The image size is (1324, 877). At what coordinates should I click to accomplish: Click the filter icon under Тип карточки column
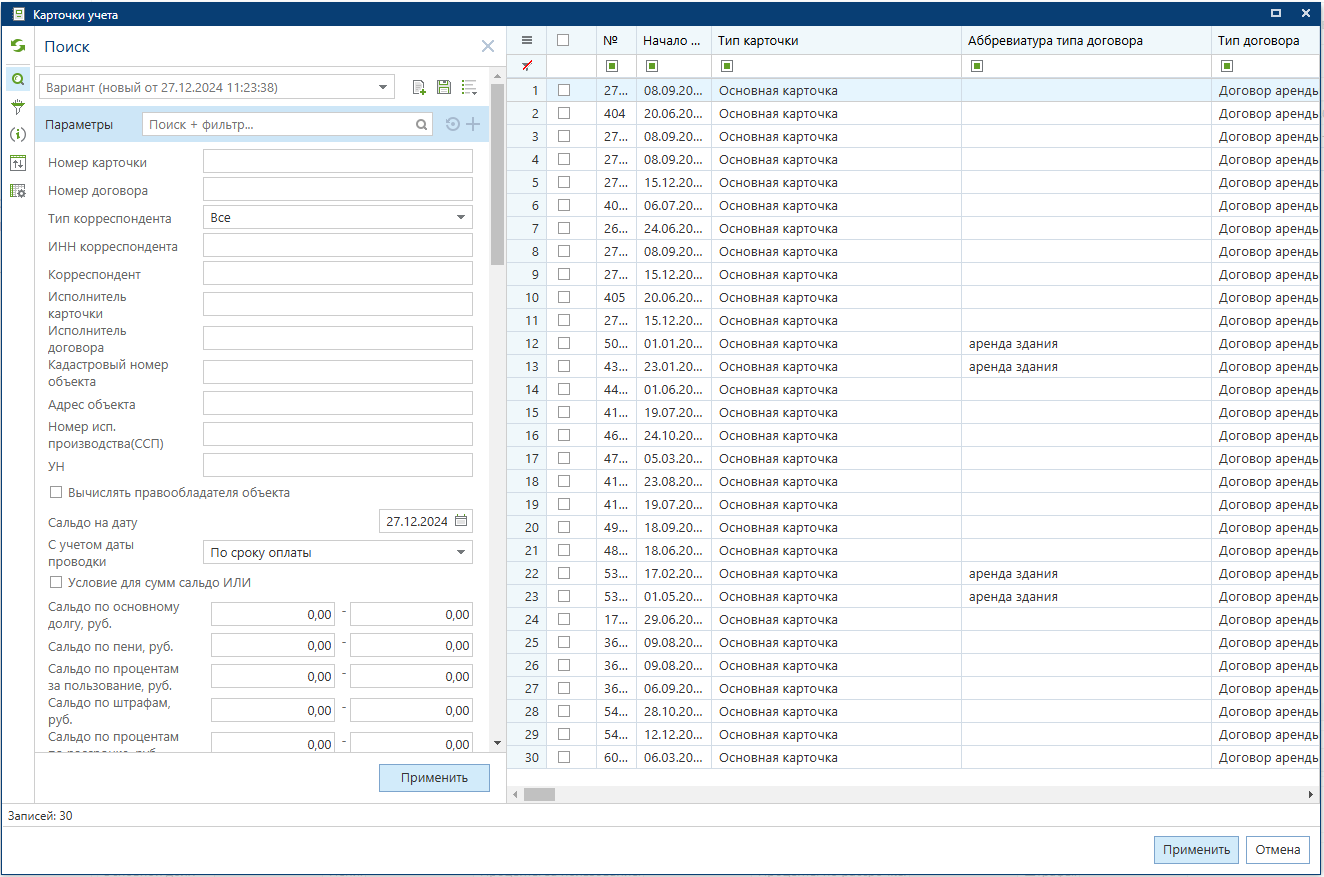(727, 66)
